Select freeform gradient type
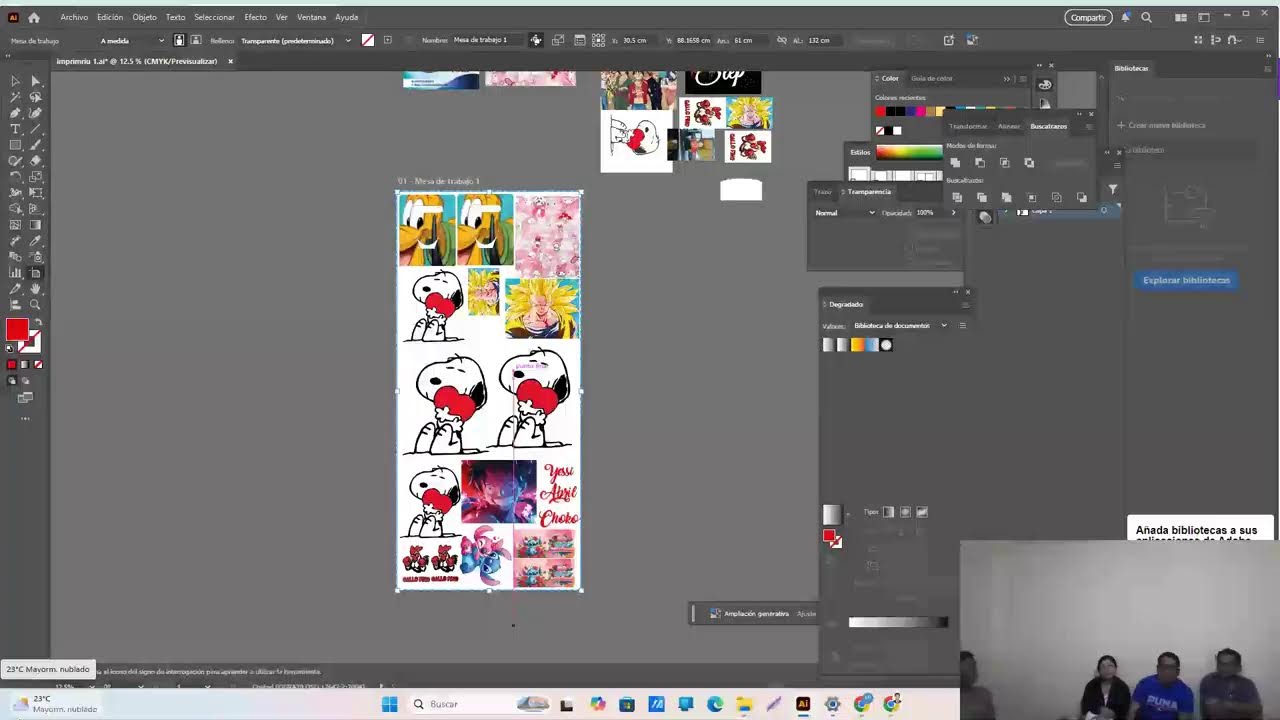This screenshot has height=720, width=1280. point(922,512)
